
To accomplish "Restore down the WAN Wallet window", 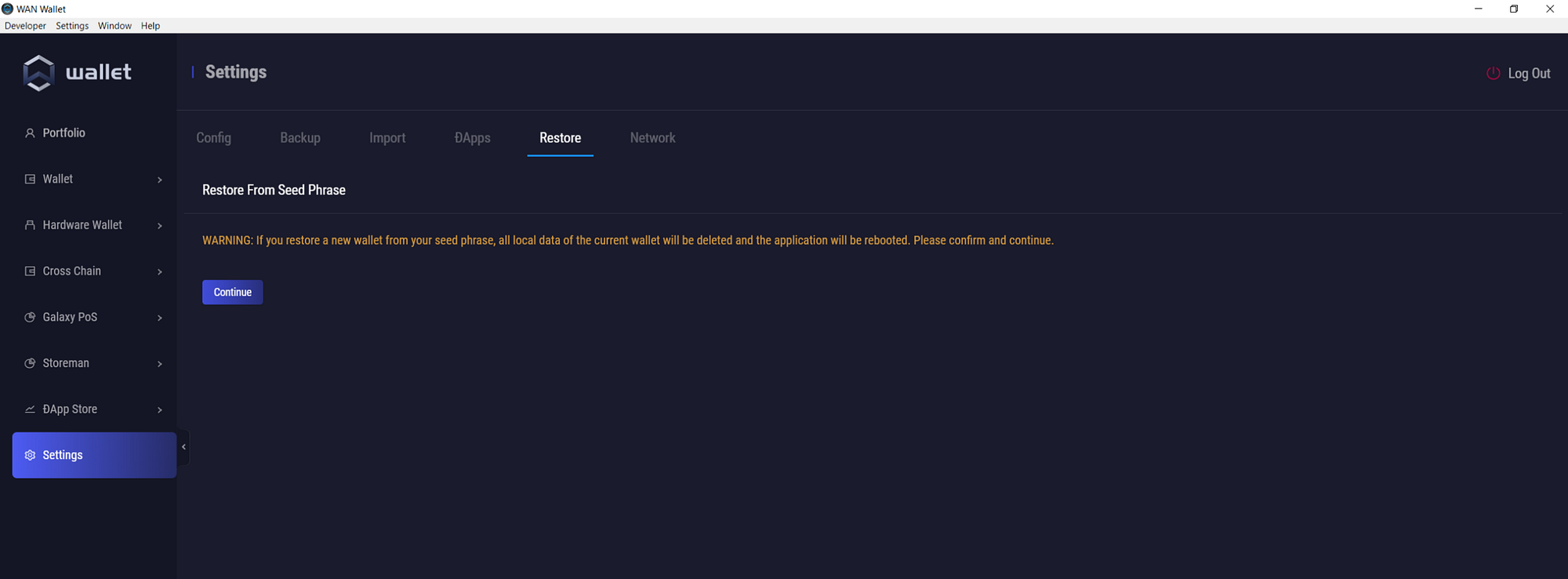I will (x=1514, y=9).
